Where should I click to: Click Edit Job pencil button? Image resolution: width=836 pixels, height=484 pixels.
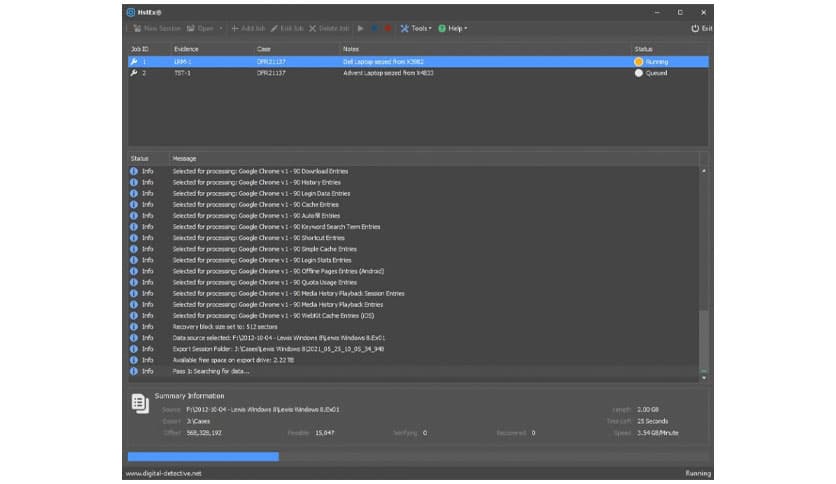pos(287,28)
